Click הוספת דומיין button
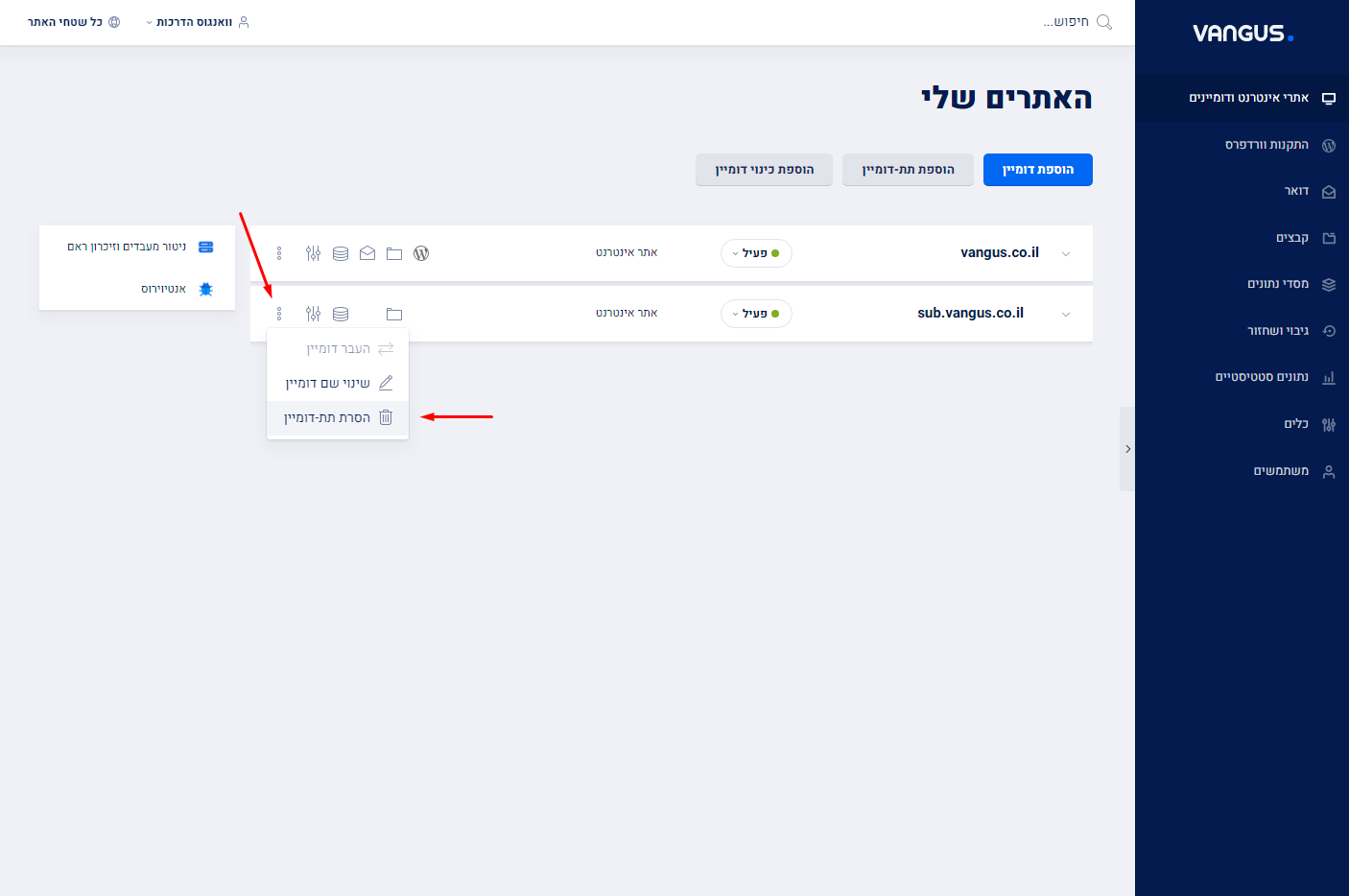 (x=1038, y=170)
